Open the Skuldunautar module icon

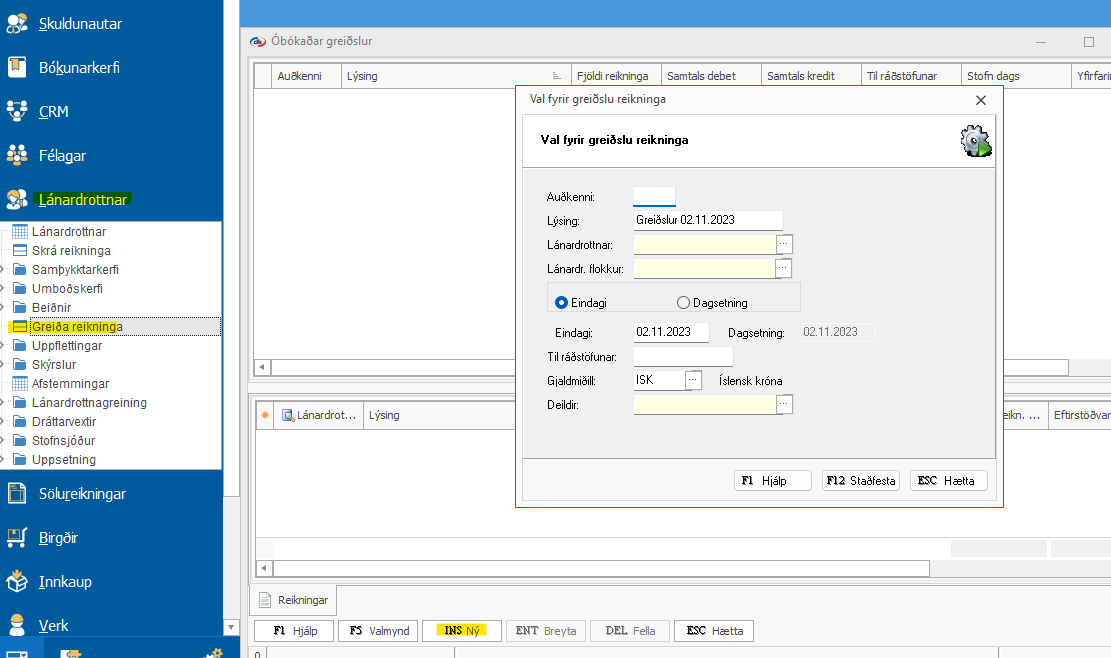[17, 24]
